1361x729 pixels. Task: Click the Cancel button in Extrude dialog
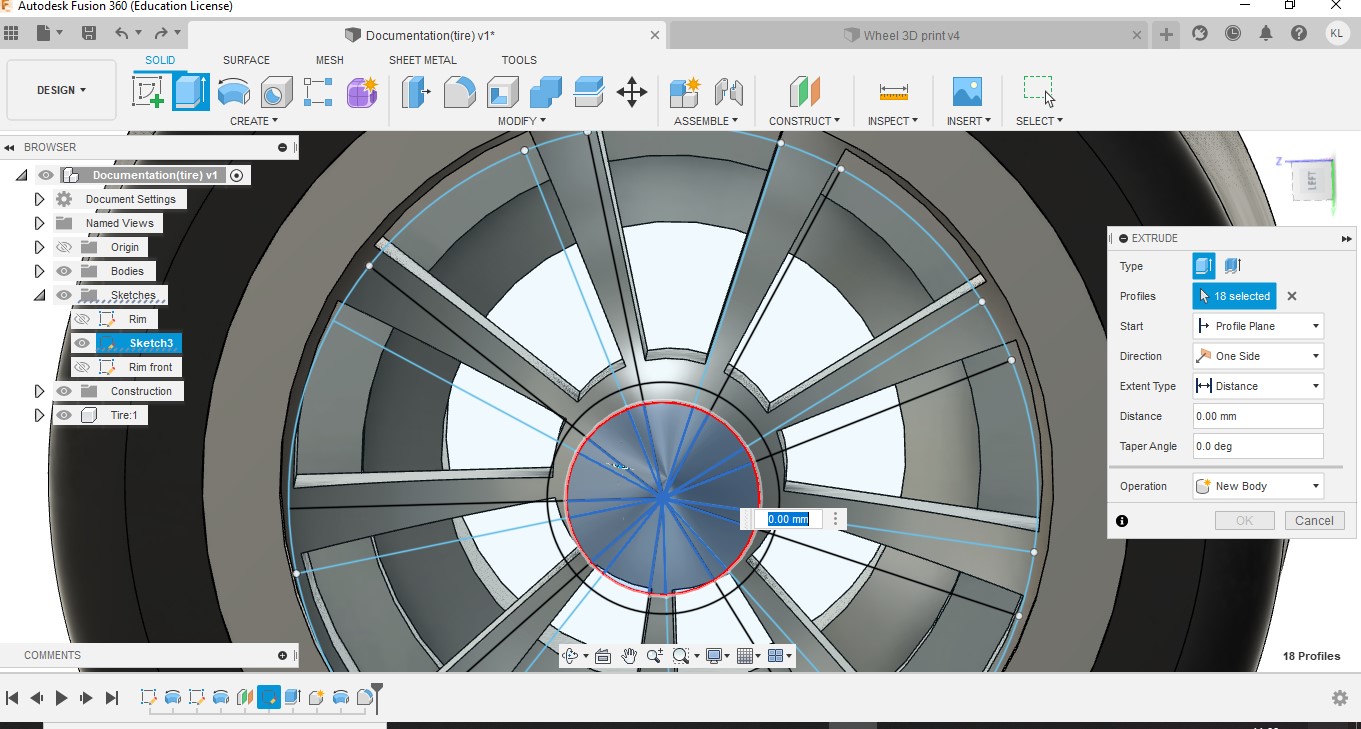click(x=1314, y=520)
